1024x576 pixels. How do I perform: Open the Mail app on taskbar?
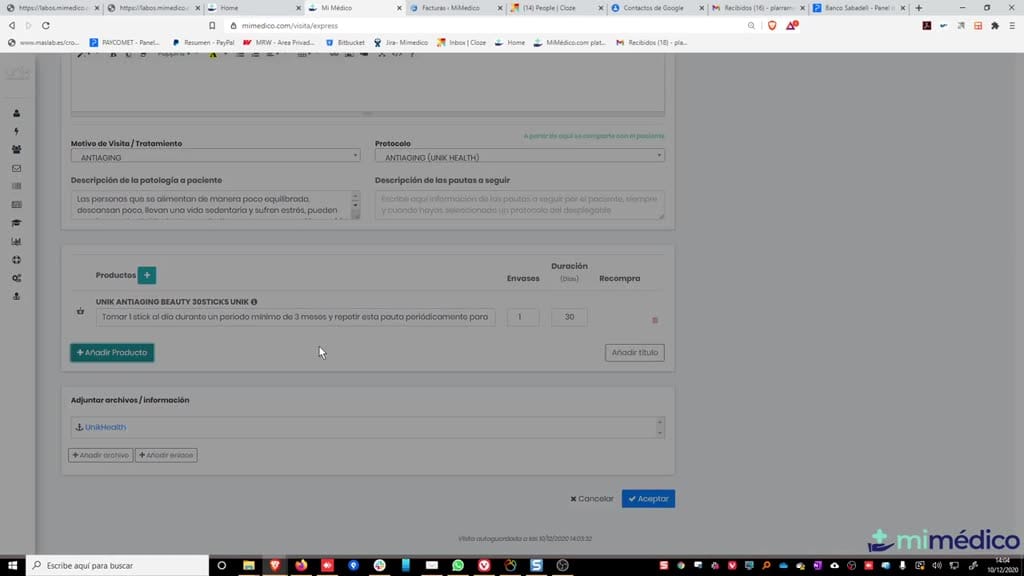click(432, 565)
